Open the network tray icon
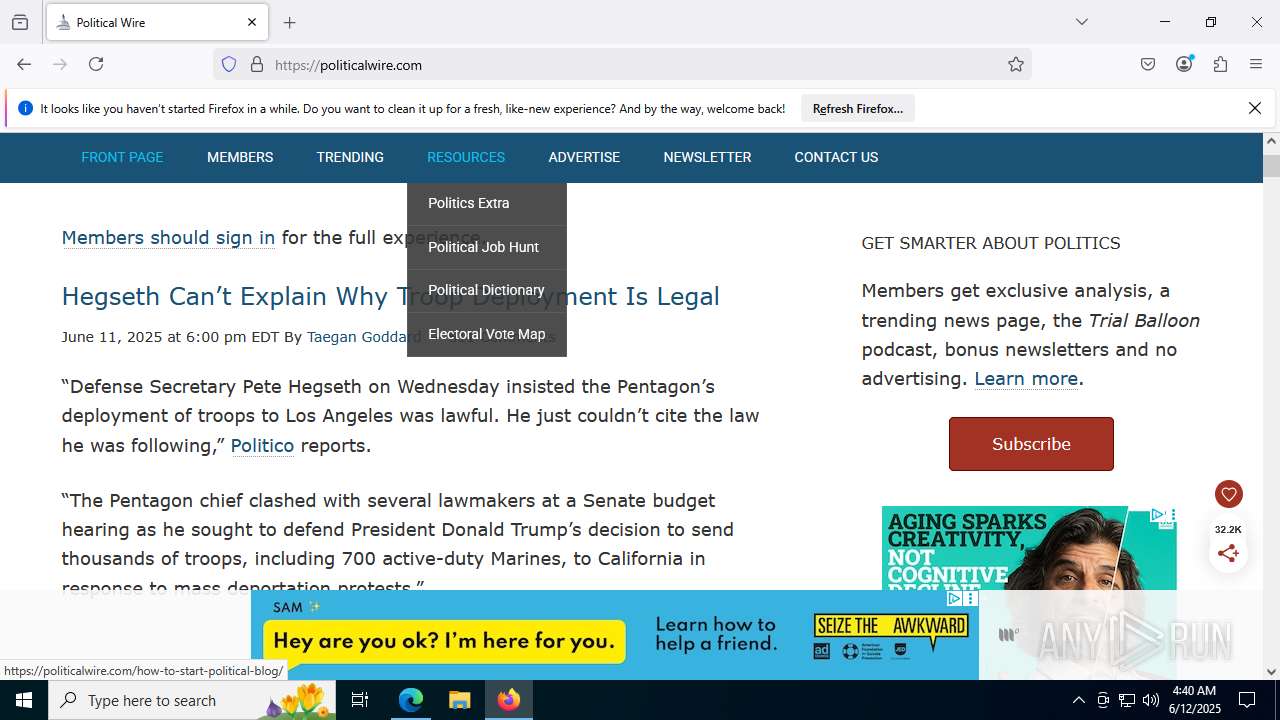 pos(1127,700)
